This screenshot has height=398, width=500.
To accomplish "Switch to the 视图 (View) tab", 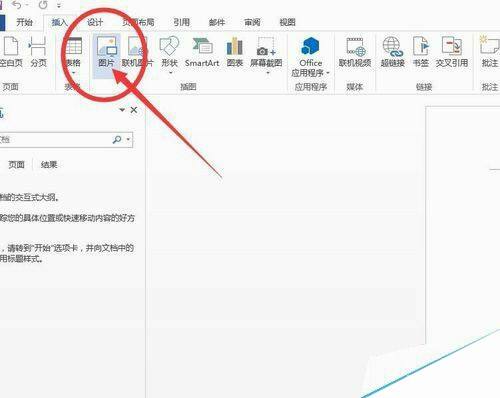I will pos(287,22).
